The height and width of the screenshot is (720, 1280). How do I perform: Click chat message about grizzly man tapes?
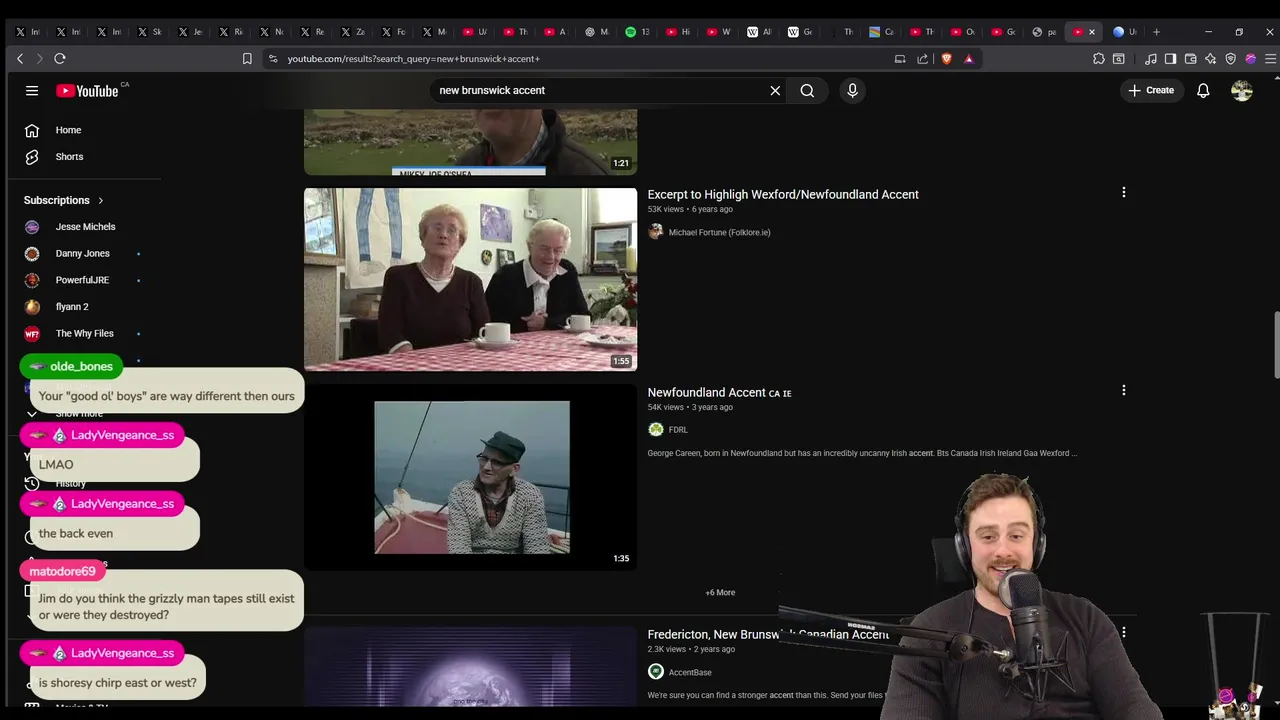point(166,607)
